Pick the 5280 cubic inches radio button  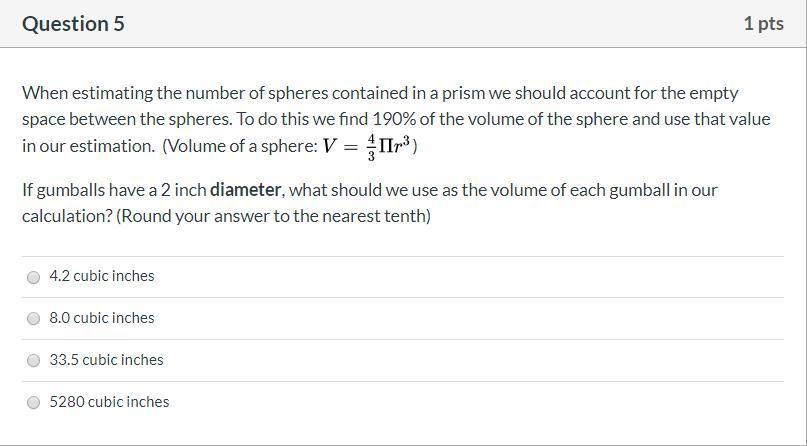coord(33,402)
